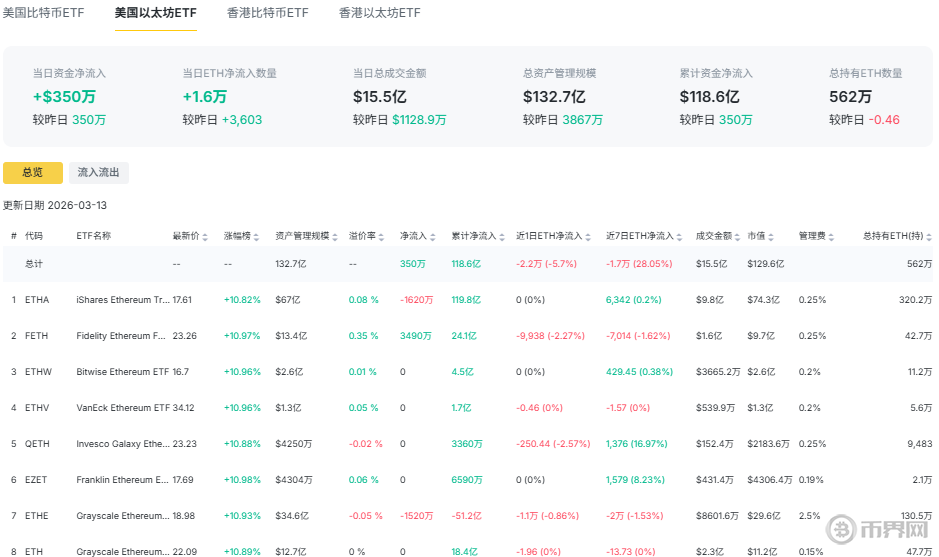Select VanEck Ethereum ETF name
The image size is (939, 557).
pos(123,407)
